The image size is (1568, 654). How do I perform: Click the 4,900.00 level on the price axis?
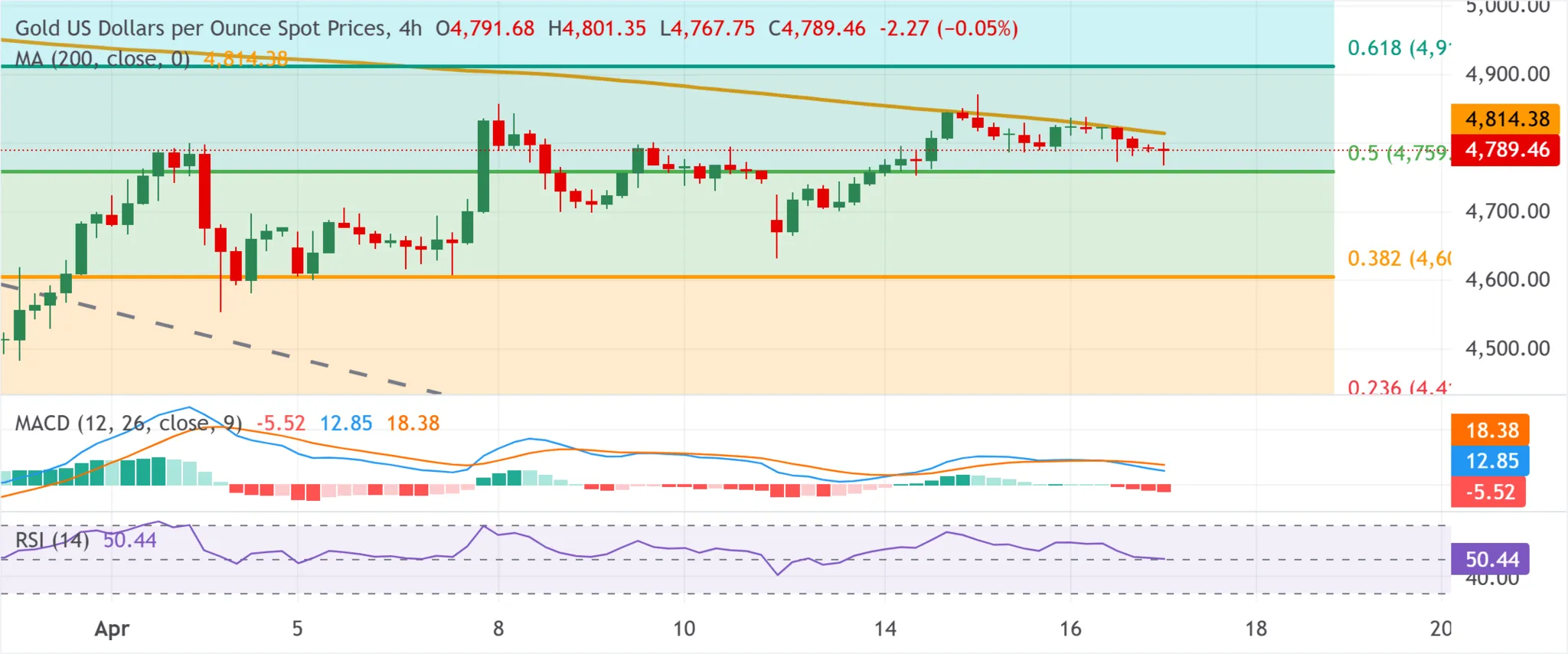1507,74
